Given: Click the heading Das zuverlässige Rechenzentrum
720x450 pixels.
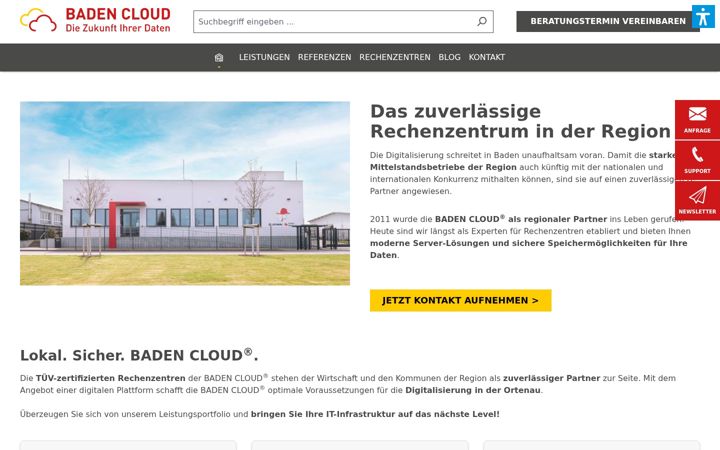Looking at the screenshot, I should pyautogui.click(x=520, y=121).
